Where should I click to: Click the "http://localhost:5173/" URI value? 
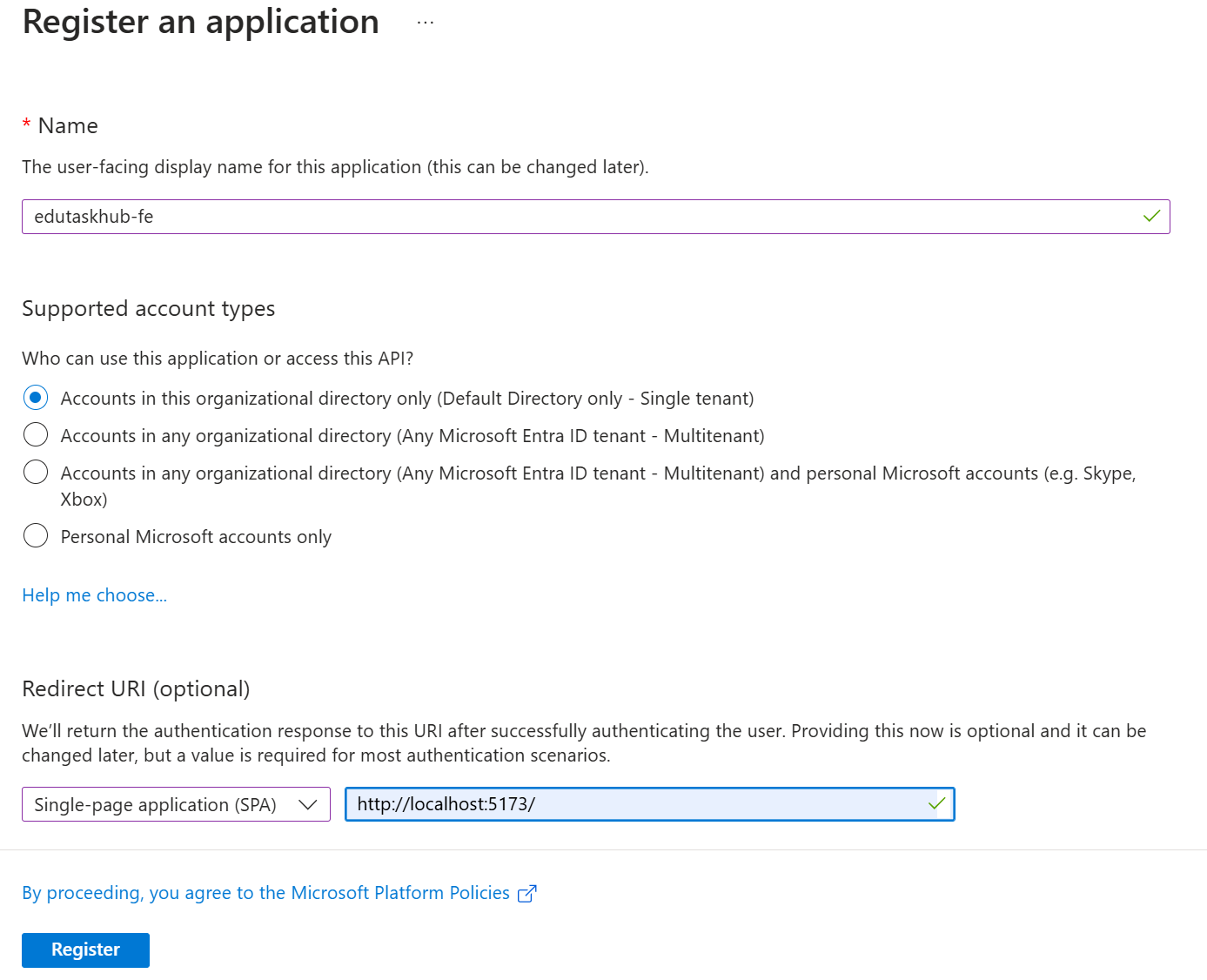pos(446,803)
